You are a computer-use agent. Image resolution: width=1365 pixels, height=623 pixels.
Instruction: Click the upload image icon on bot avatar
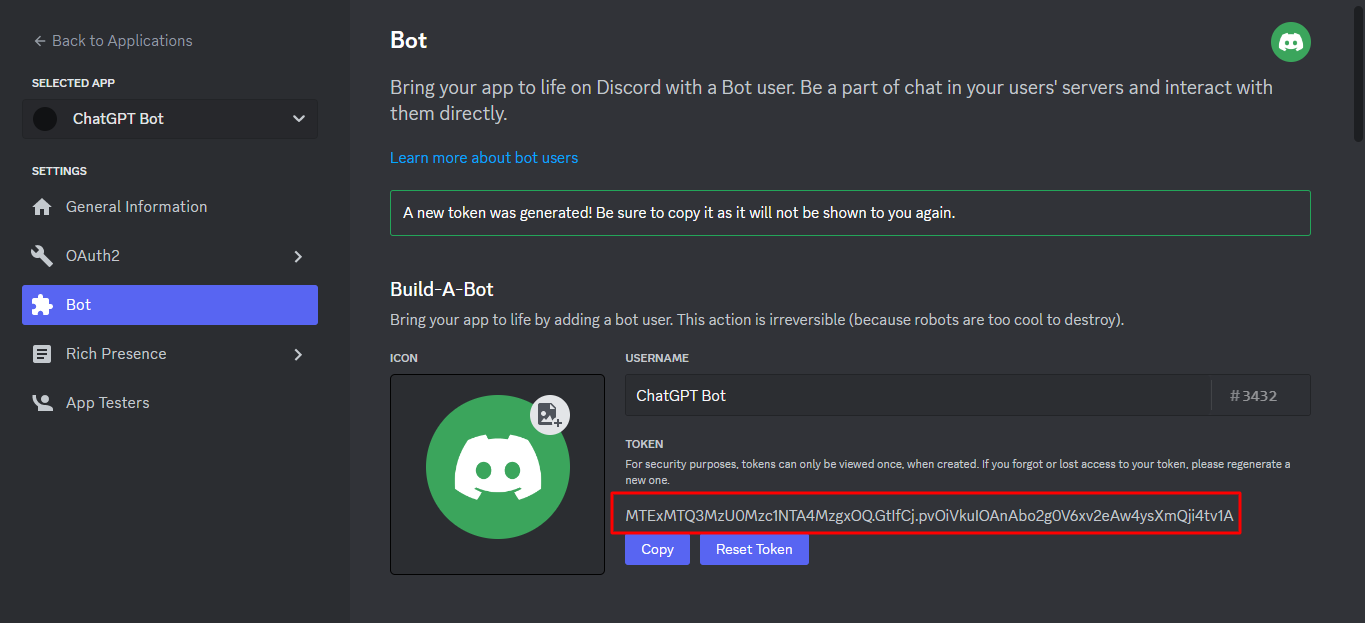[x=549, y=415]
